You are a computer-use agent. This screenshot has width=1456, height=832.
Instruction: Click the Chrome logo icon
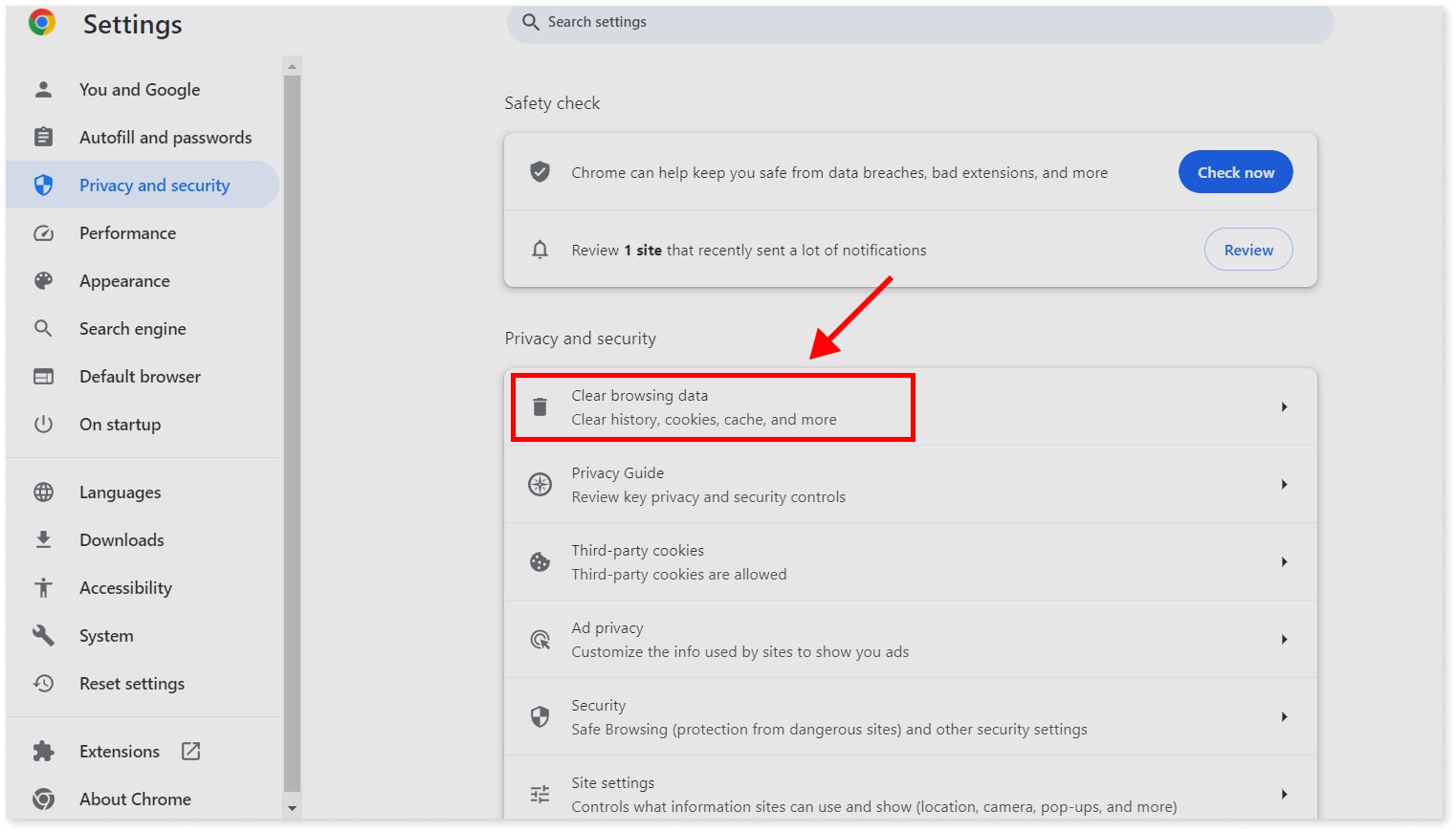click(42, 22)
